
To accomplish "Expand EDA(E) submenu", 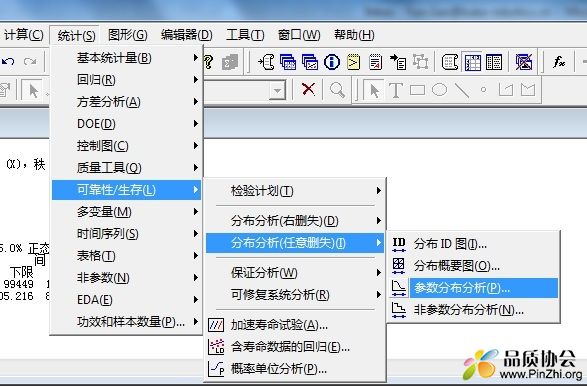I will (126, 300).
